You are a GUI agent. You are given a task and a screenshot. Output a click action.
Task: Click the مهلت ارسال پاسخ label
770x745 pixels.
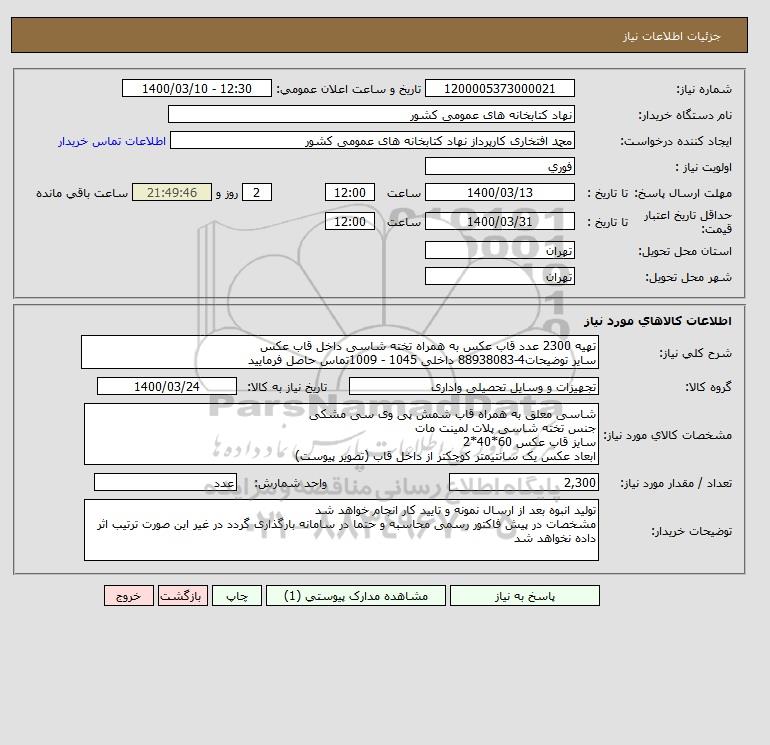[x=684, y=193]
